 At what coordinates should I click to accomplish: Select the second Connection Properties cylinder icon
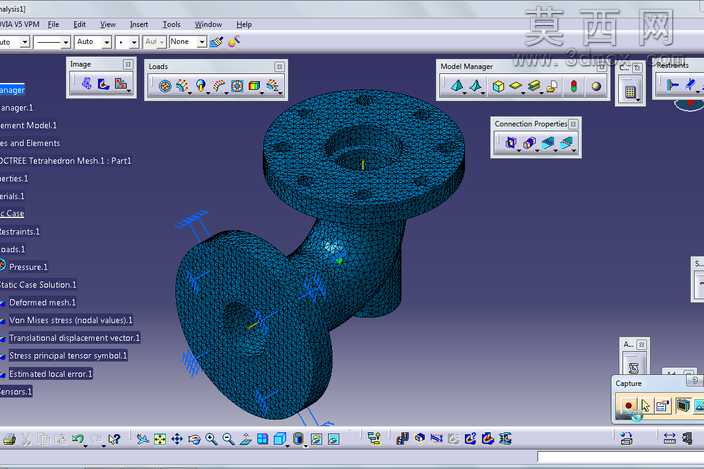[x=529, y=143]
